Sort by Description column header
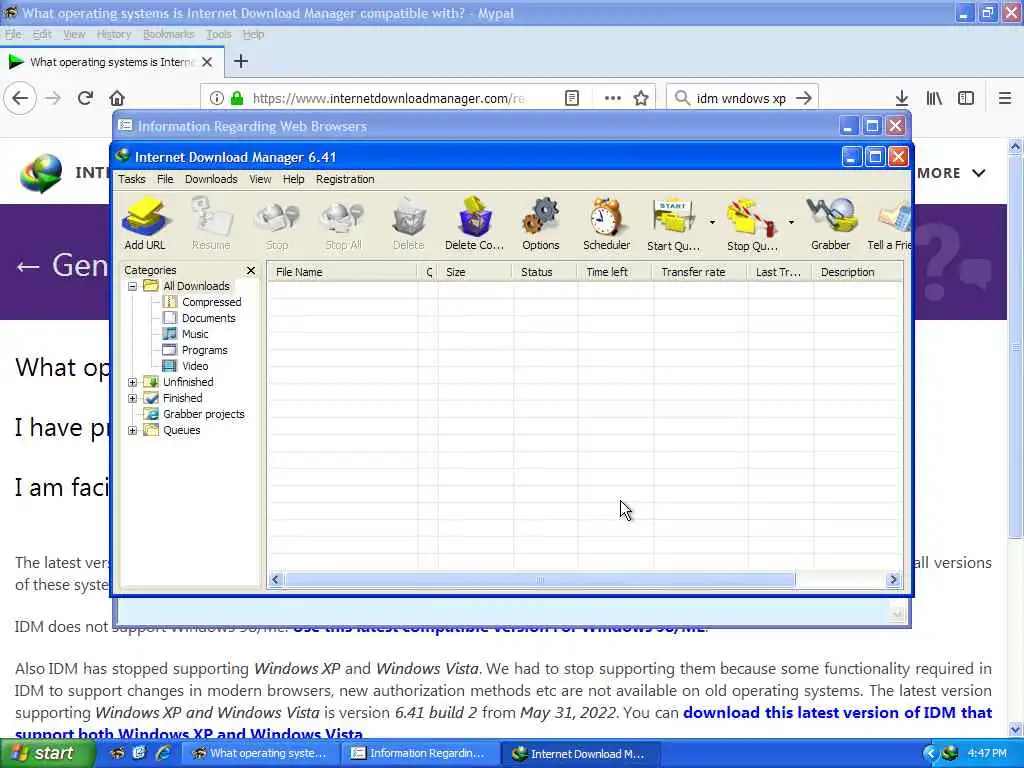The image size is (1024, 768). point(857,272)
